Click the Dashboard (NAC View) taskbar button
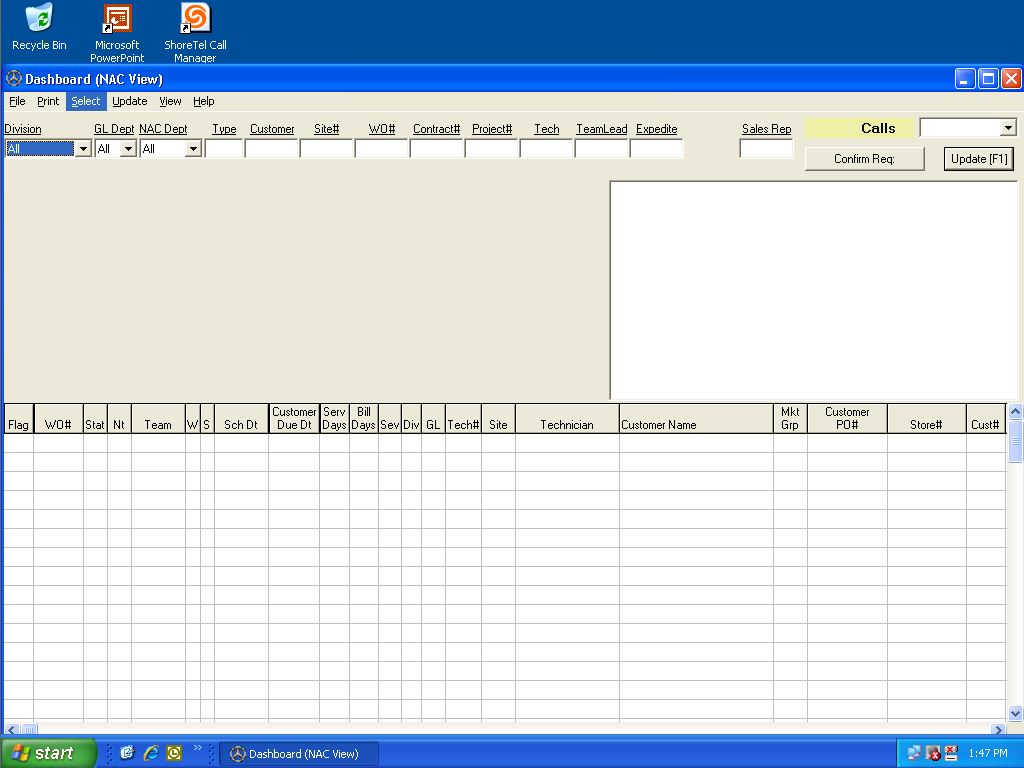The width and height of the screenshot is (1024, 768). (x=298, y=754)
